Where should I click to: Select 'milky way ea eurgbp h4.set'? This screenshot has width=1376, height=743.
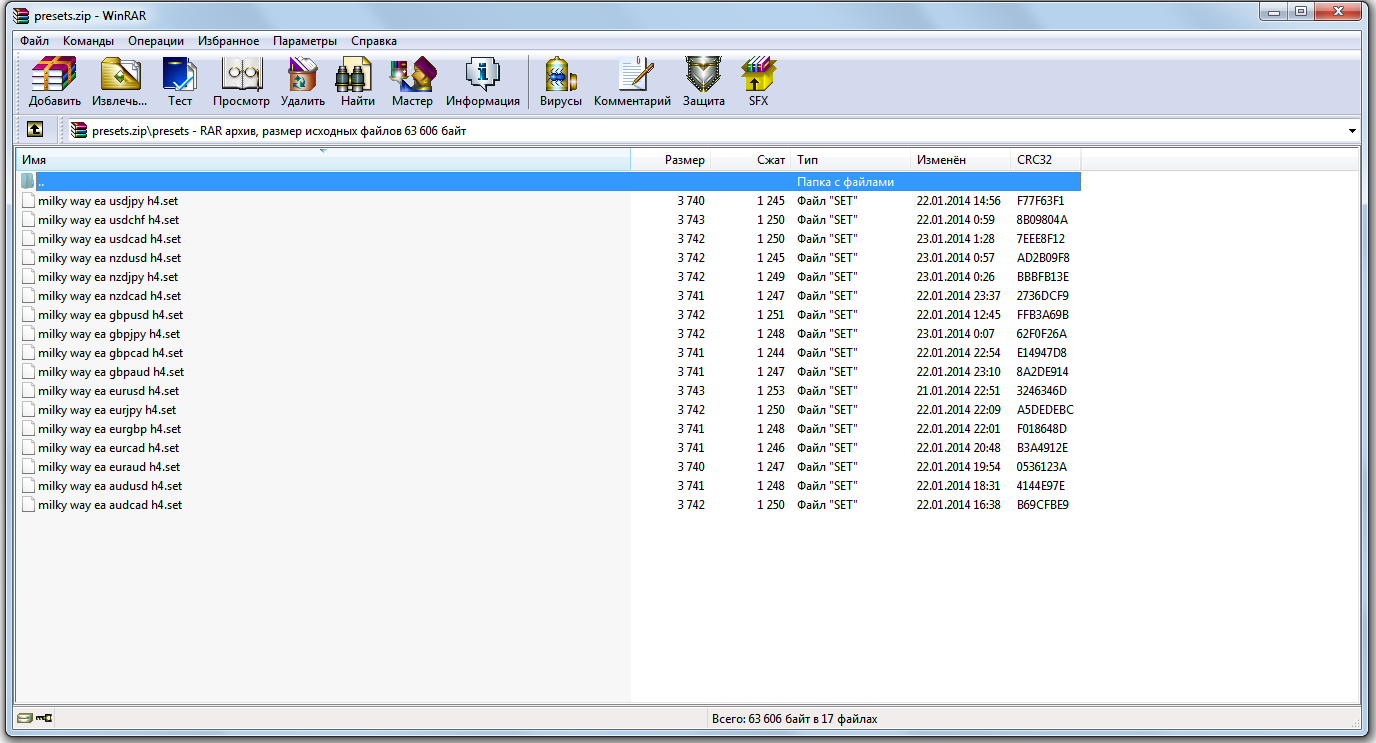pos(109,429)
